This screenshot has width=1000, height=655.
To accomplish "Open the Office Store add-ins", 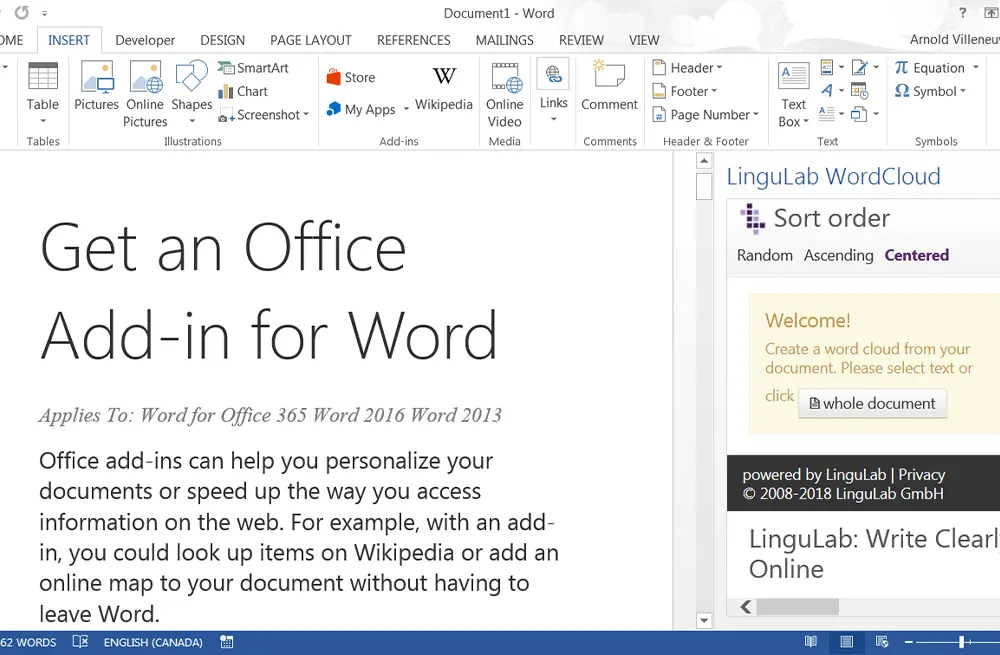I will click(x=351, y=77).
